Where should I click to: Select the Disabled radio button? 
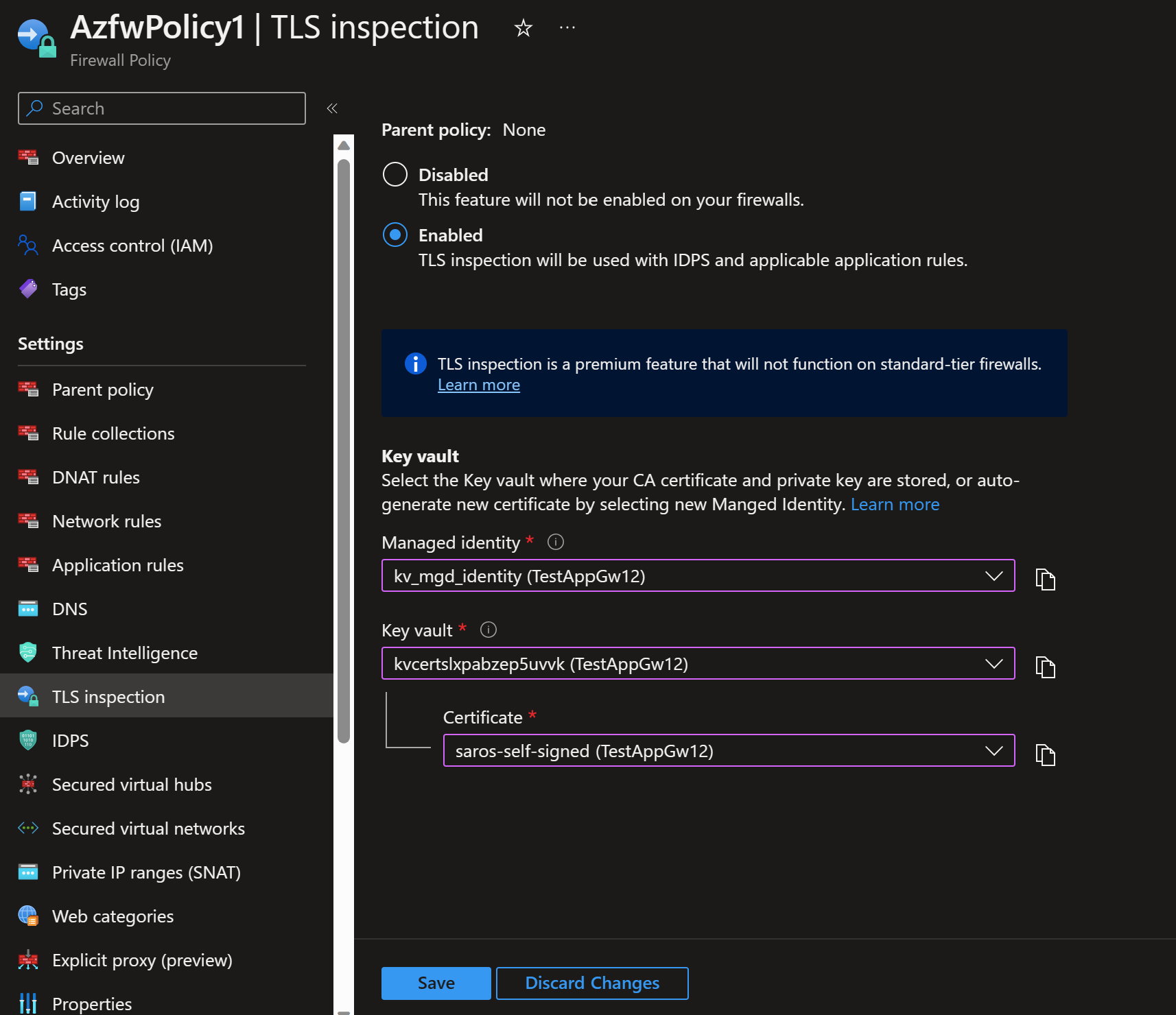coord(395,174)
